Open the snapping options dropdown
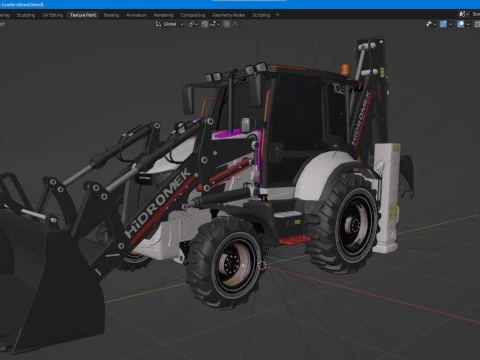Image resolution: width=480 pixels, height=360 pixels. pyautogui.click(x=215, y=24)
